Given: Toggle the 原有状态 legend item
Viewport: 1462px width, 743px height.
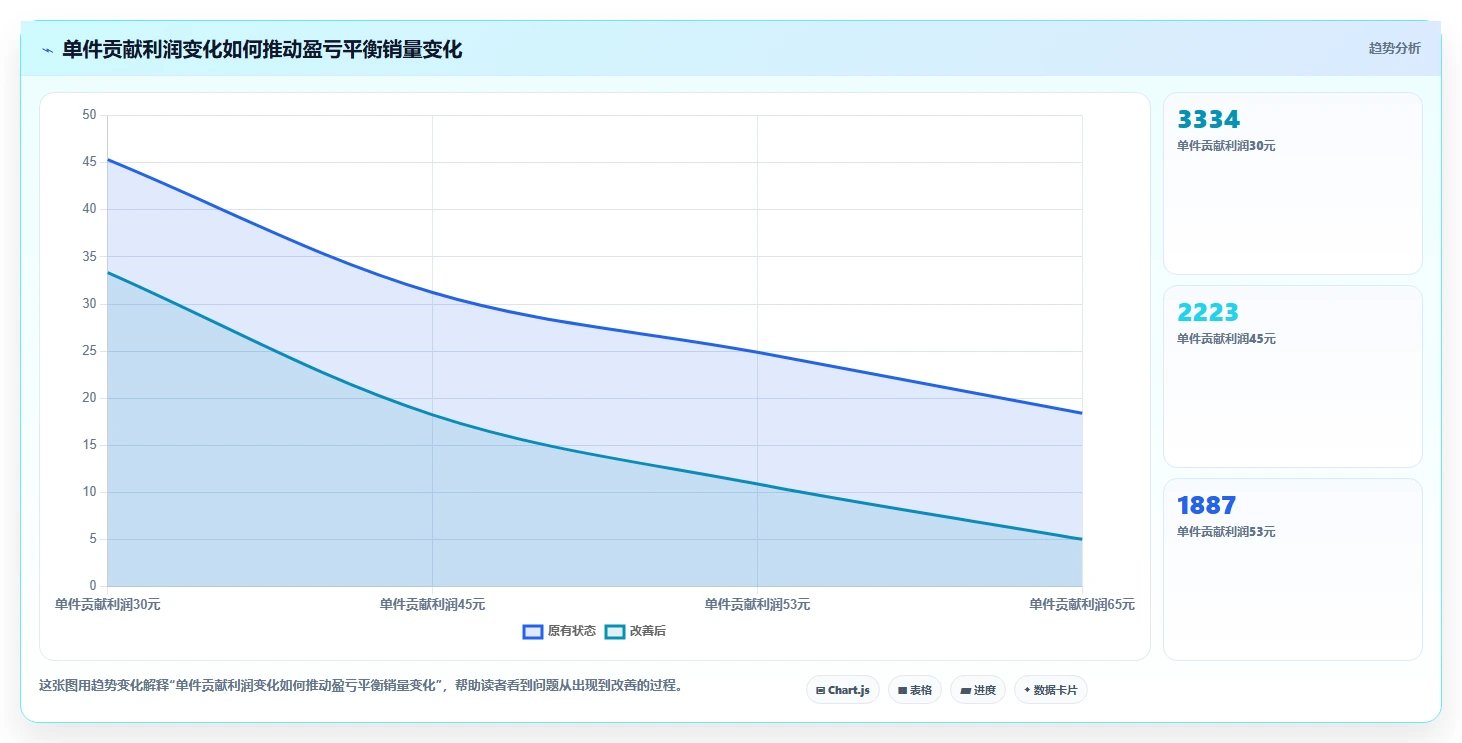Looking at the screenshot, I should (559, 631).
